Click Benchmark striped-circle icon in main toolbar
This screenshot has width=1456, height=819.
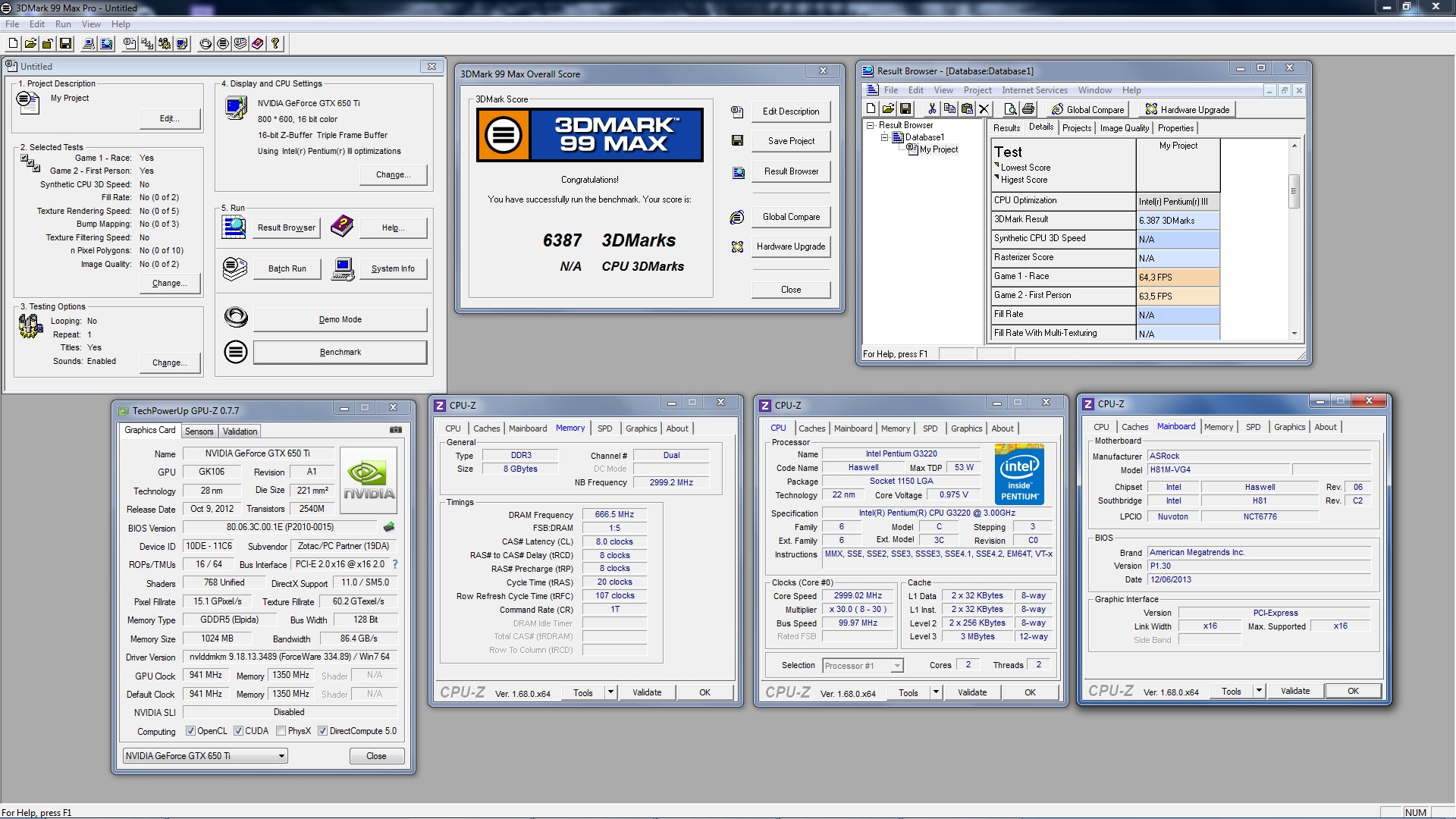coord(222,43)
